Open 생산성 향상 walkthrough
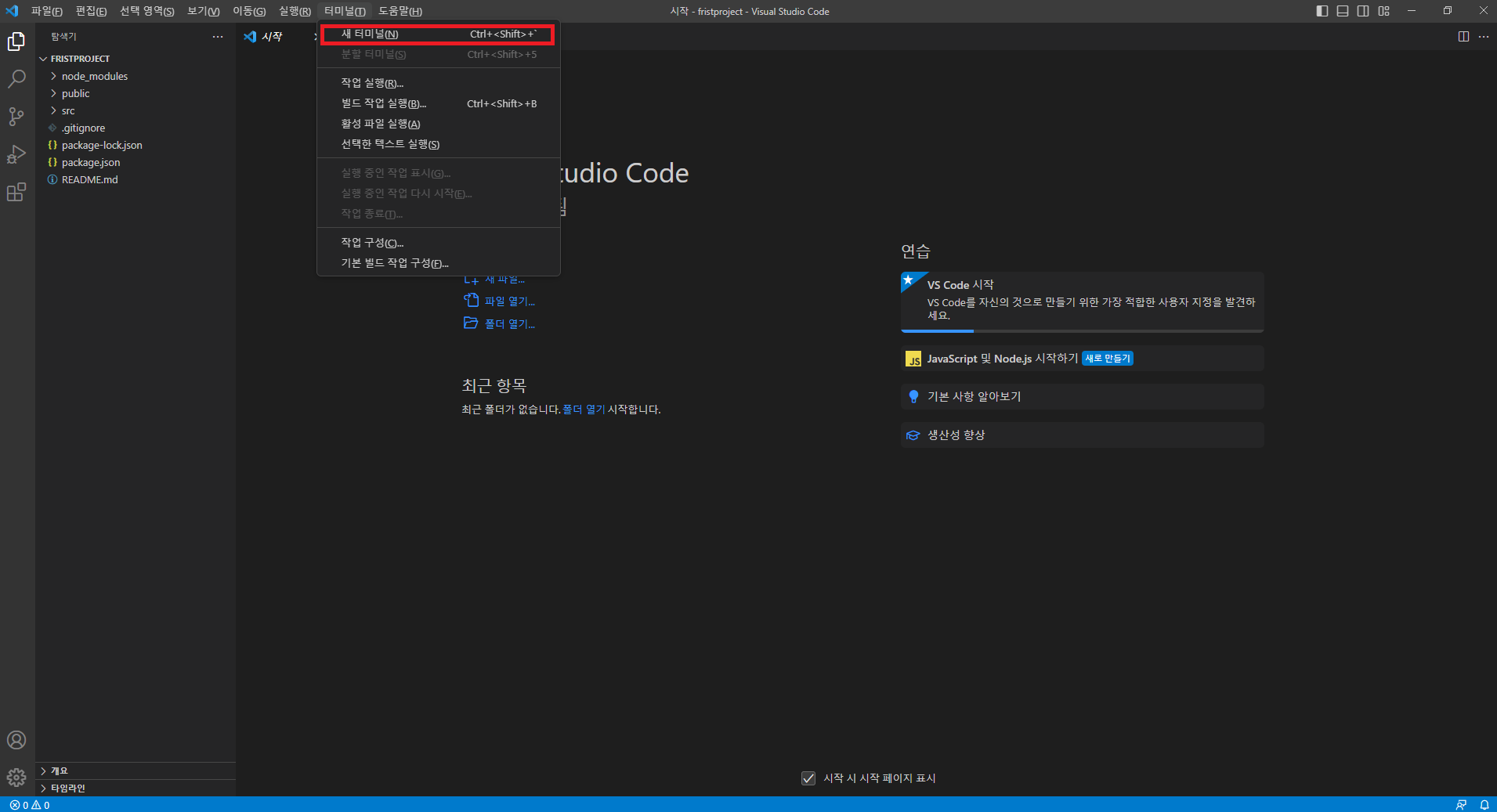 click(1082, 435)
